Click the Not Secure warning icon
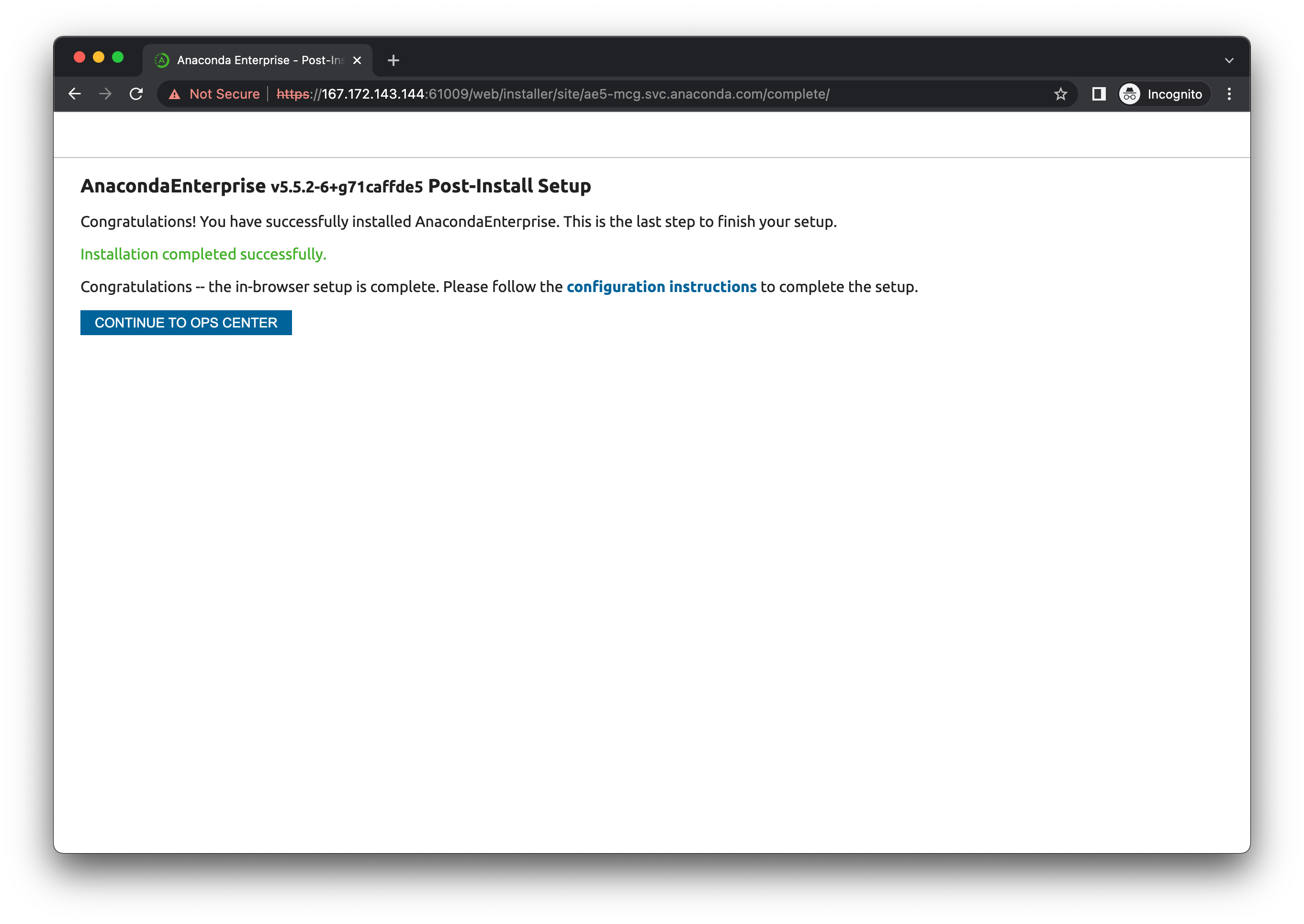The height and width of the screenshot is (924, 1304). (x=175, y=94)
